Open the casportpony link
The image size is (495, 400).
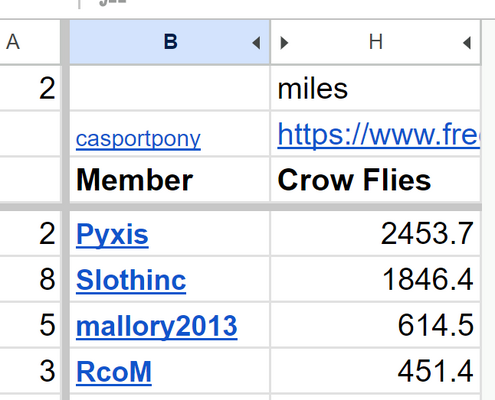(138, 139)
